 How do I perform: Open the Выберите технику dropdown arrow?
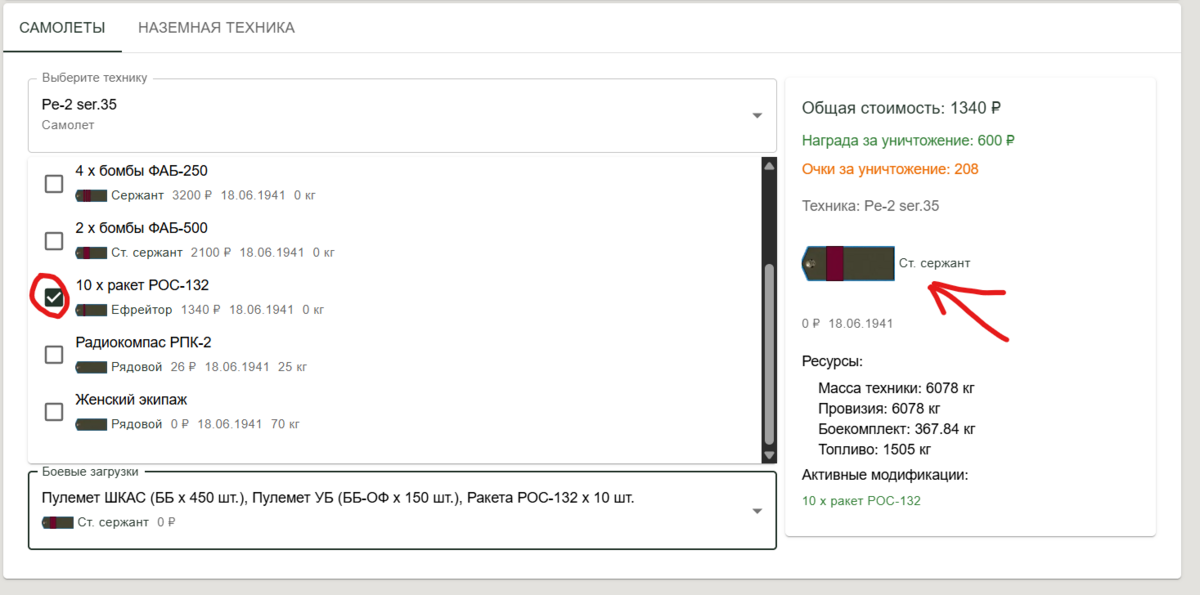click(757, 116)
